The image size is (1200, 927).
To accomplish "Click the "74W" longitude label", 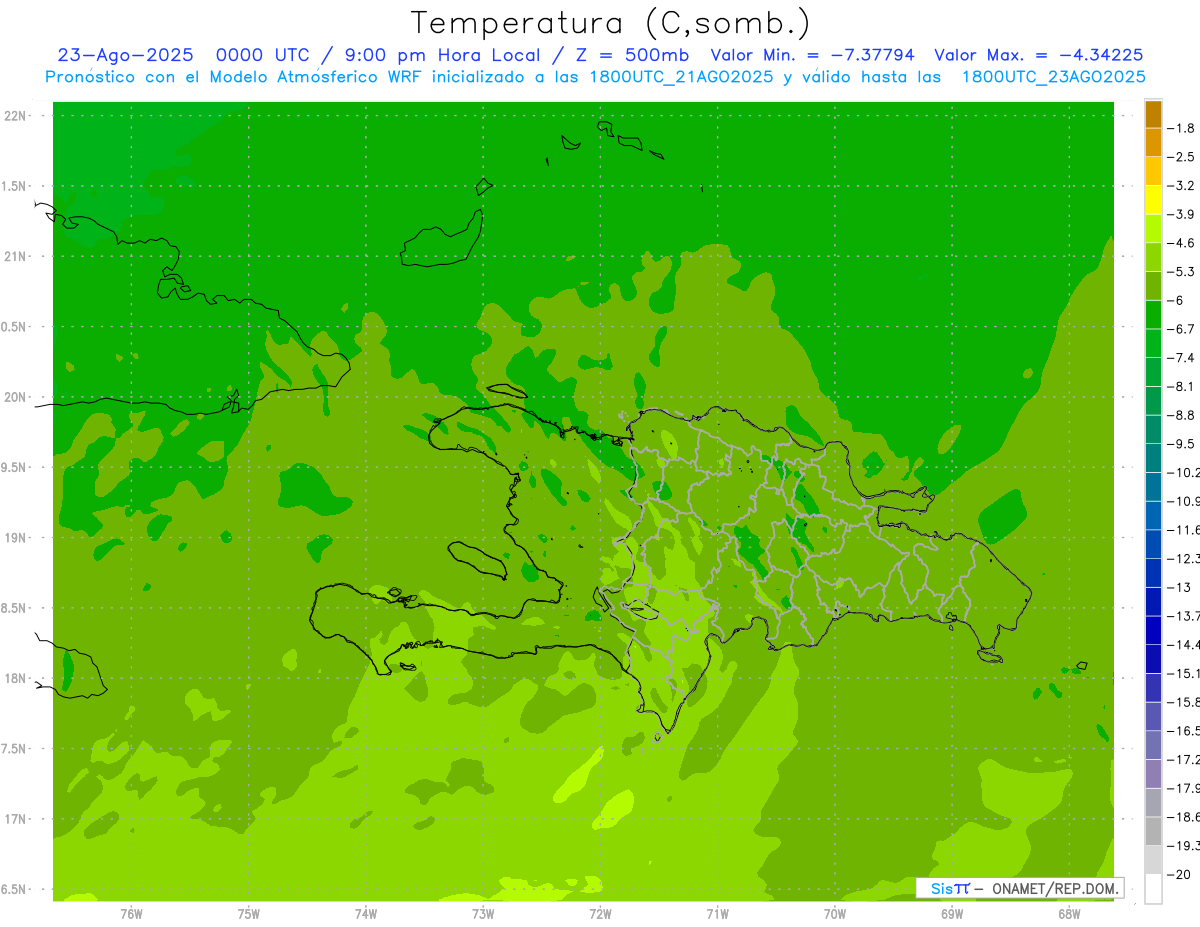I will click(x=366, y=913).
